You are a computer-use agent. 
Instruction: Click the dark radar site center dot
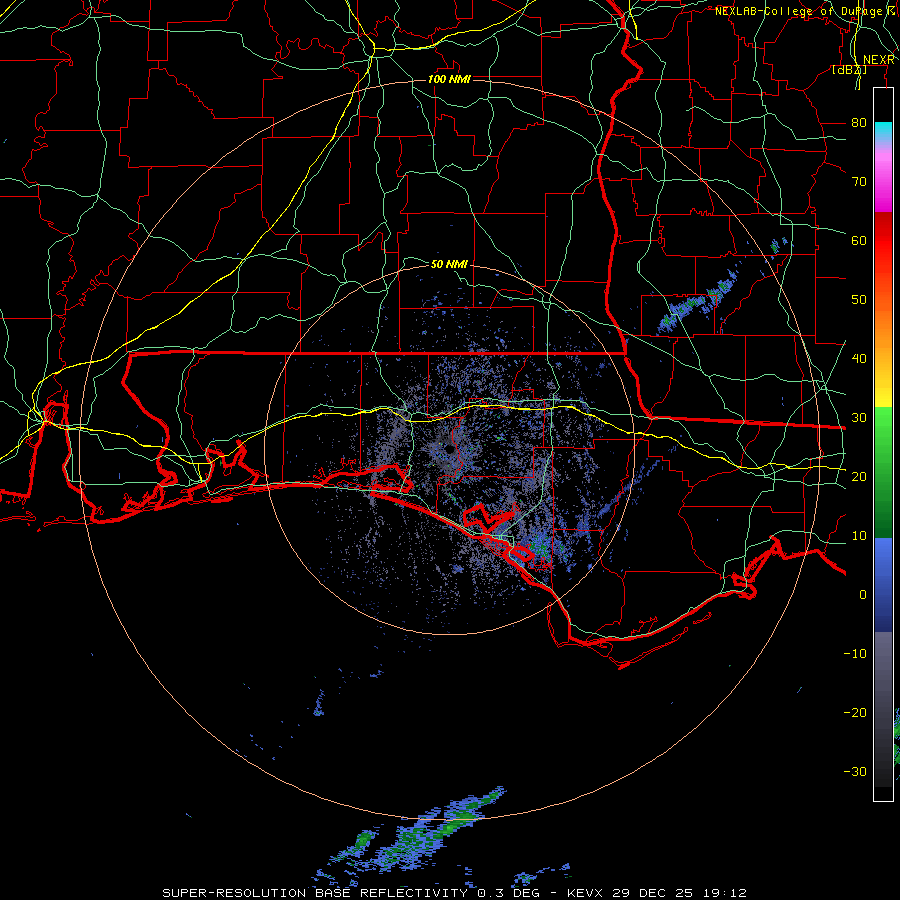[449, 449]
